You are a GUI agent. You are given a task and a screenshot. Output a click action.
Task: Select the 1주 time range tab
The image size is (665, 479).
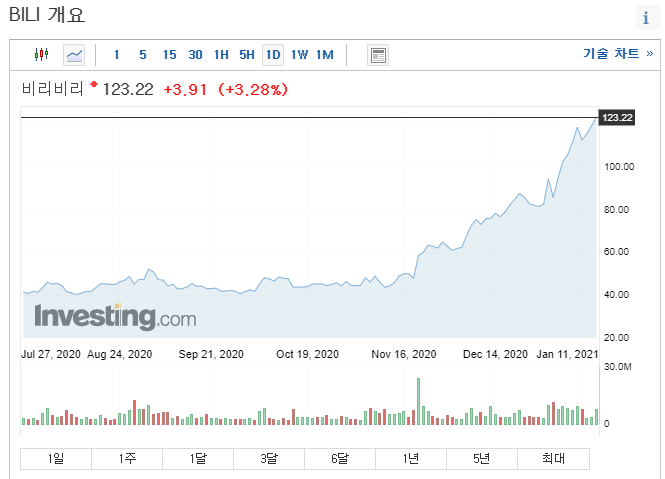click(x=127, y=459)
